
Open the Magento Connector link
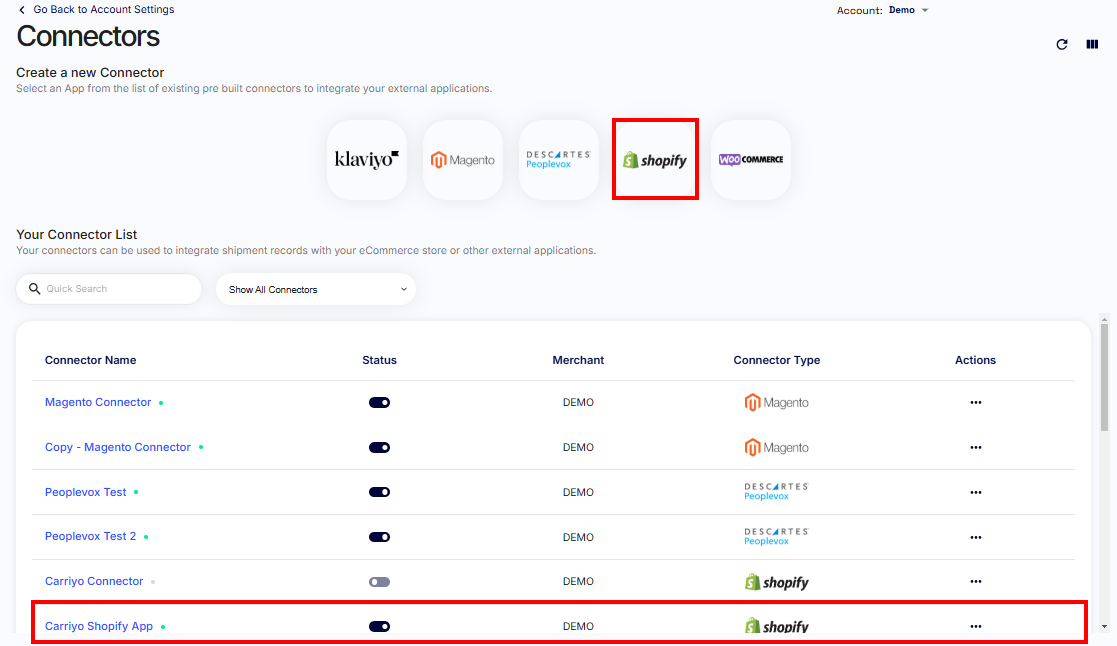[x=98, y=402]
